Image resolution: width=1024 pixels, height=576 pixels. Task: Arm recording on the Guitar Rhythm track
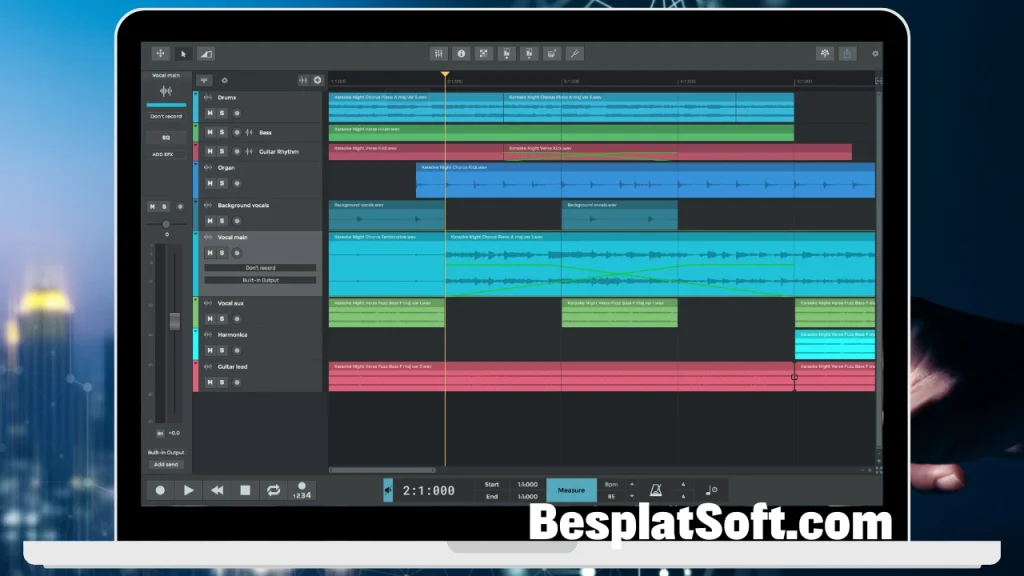coord(237,150)
